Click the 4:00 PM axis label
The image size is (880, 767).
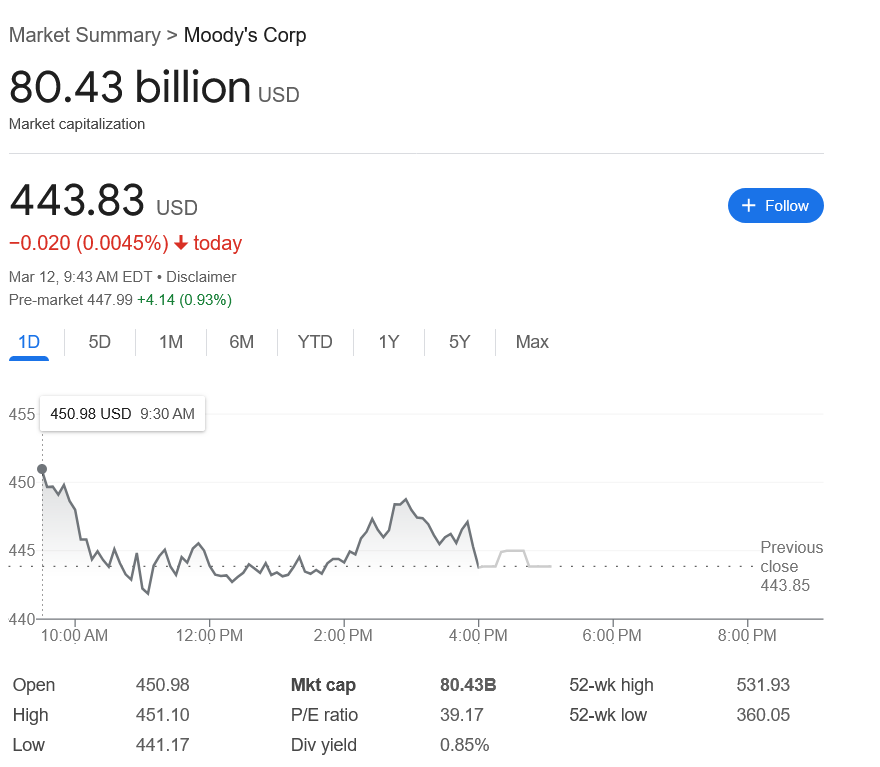point(478,635)
